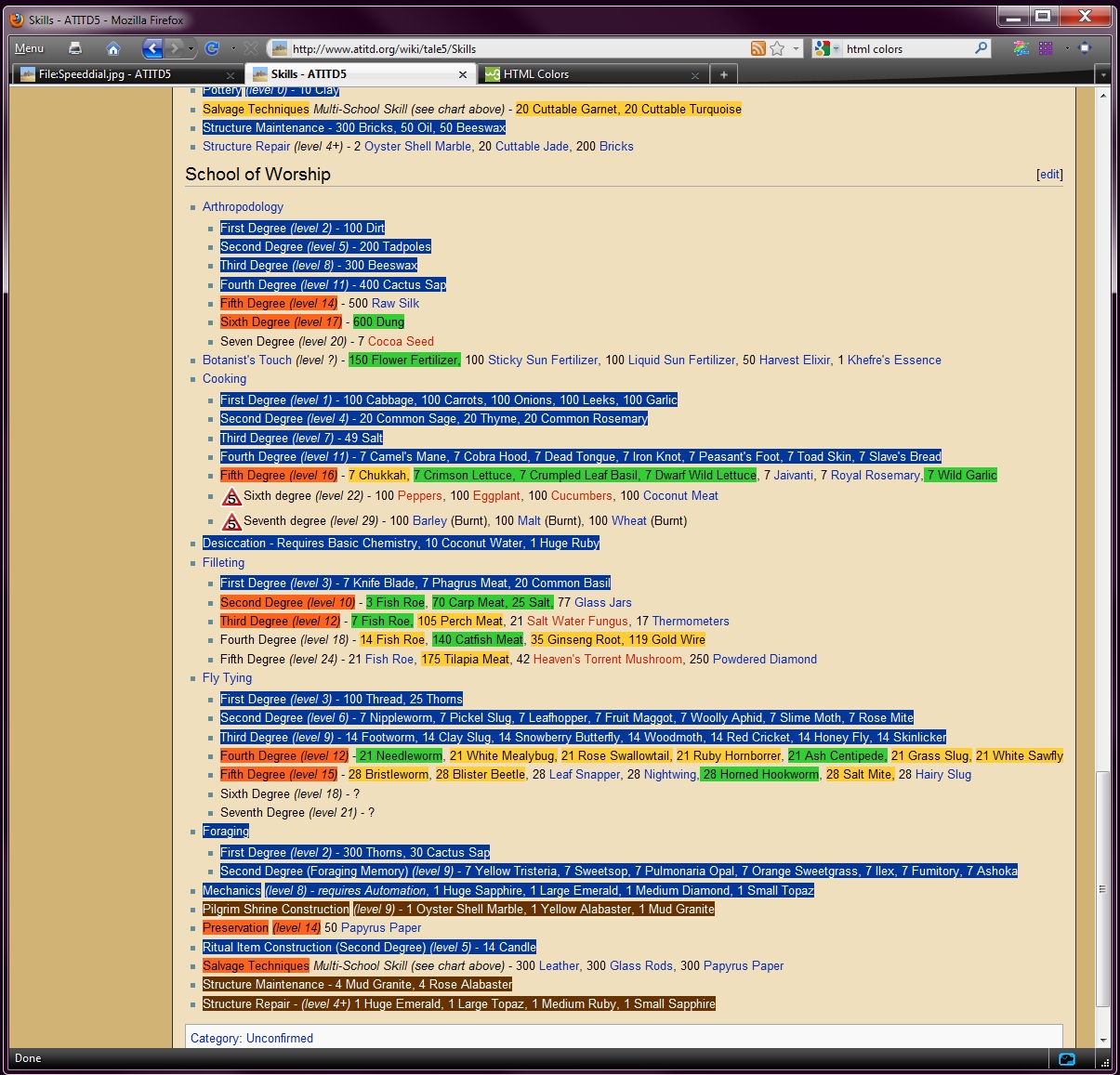Edit the School of Worship section
The image size is (1120, 1075).
1049,175
